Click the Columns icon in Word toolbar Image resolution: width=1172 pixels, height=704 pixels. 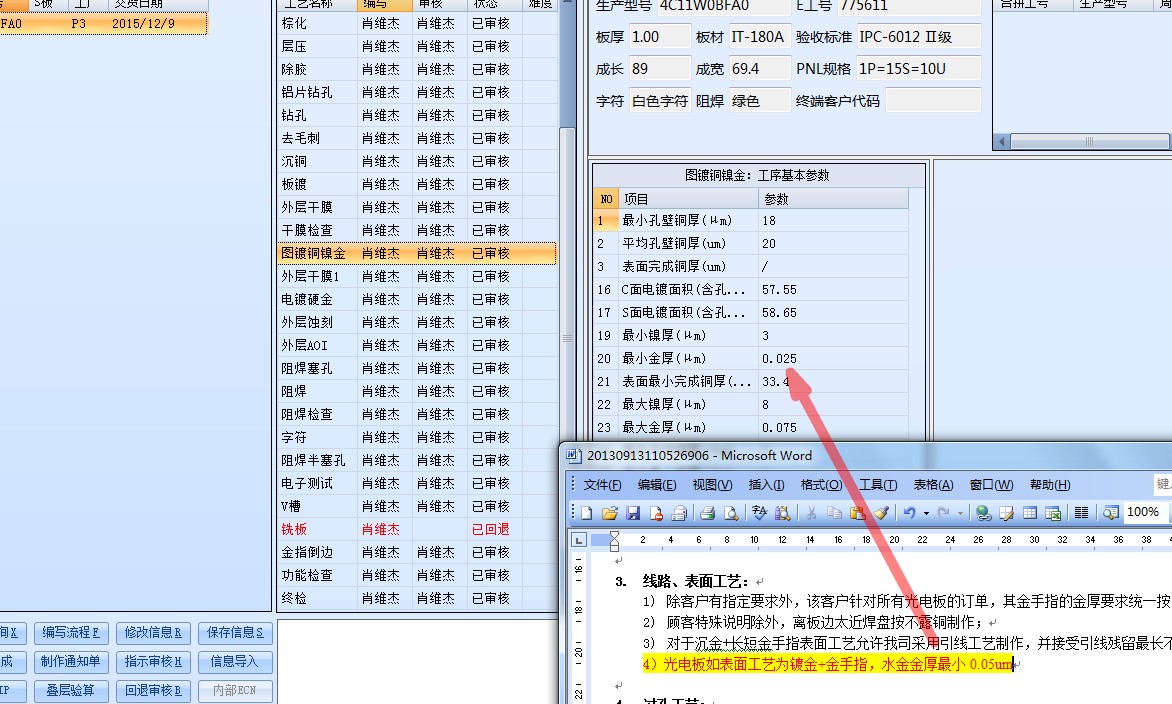(x=1082, y=513)
